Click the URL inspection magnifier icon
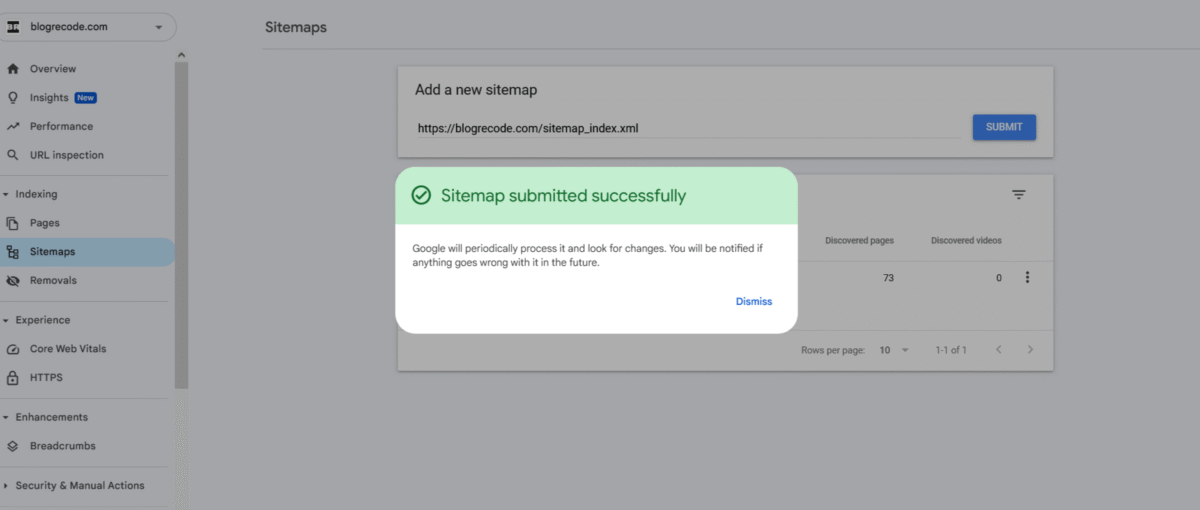The height and width of the screenshot is (510, 1200). point(13,155)
